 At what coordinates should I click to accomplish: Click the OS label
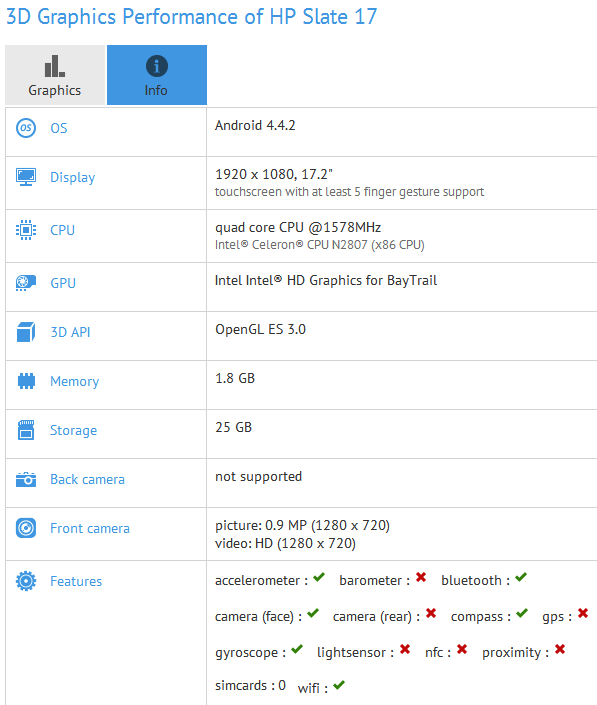pos(59,128)
